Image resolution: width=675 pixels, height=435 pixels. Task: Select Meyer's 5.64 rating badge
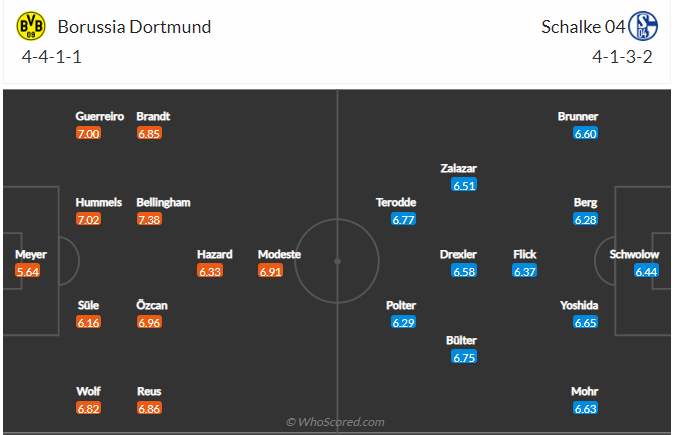coord(28,271)
